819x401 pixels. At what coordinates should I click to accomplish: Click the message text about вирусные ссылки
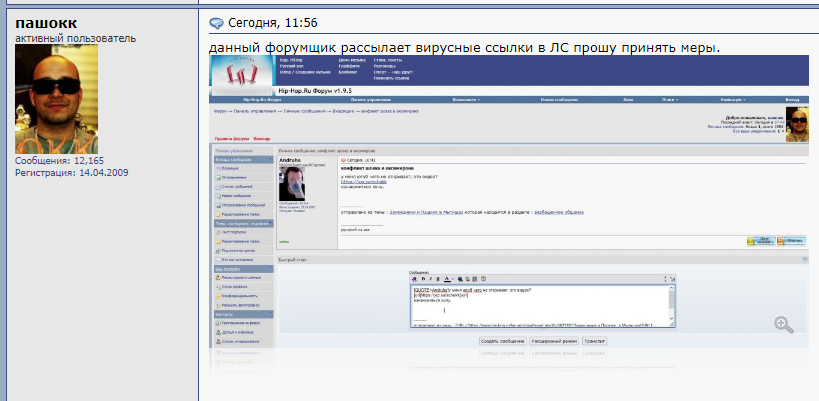(464, 48)
